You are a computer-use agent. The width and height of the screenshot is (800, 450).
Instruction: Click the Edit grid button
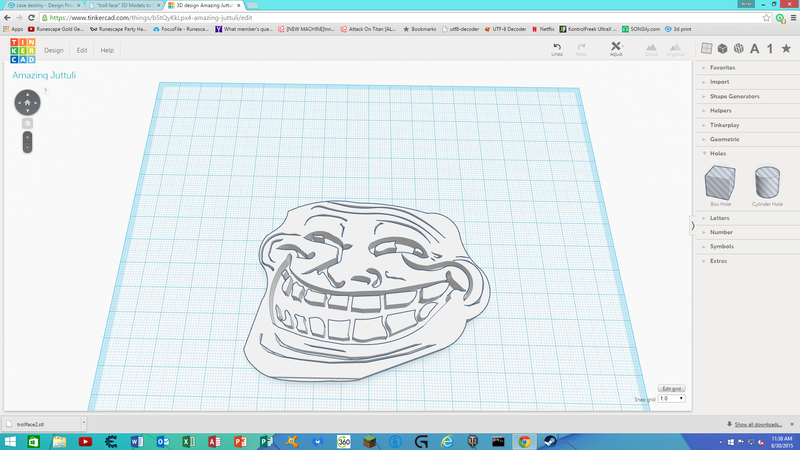pos(671,389)
